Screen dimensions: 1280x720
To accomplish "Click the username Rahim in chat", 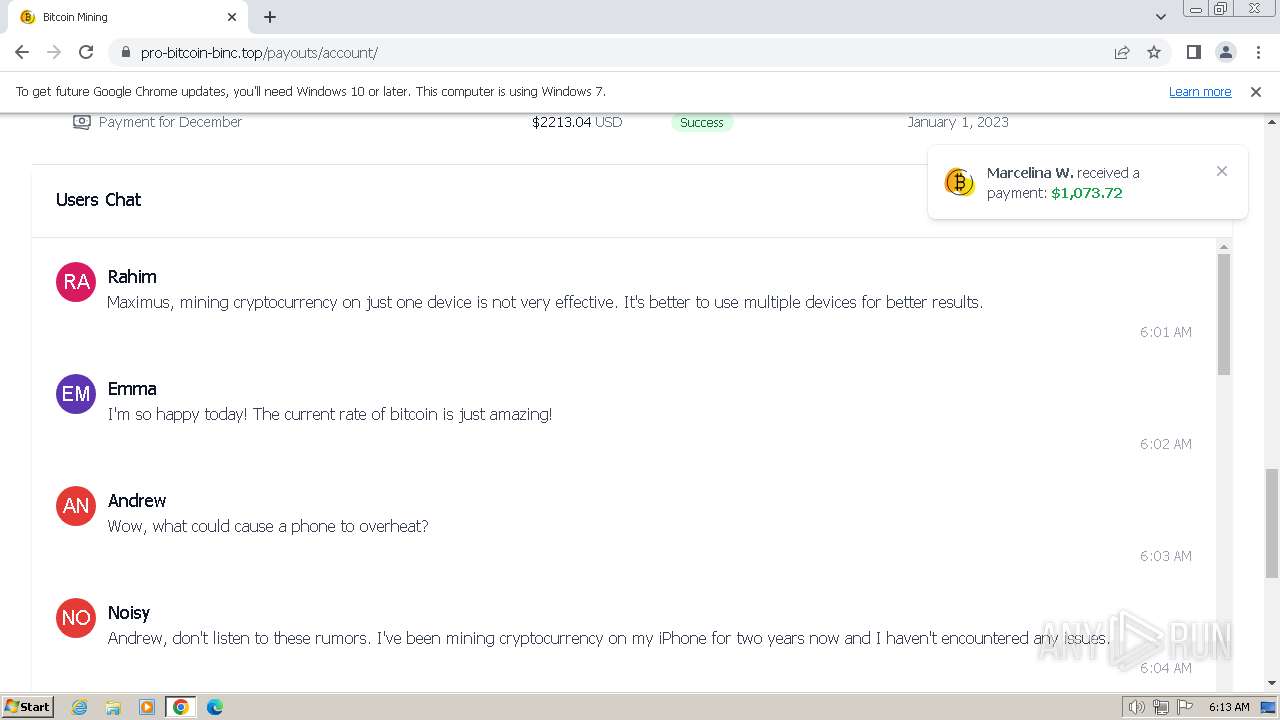I will 132,277.
